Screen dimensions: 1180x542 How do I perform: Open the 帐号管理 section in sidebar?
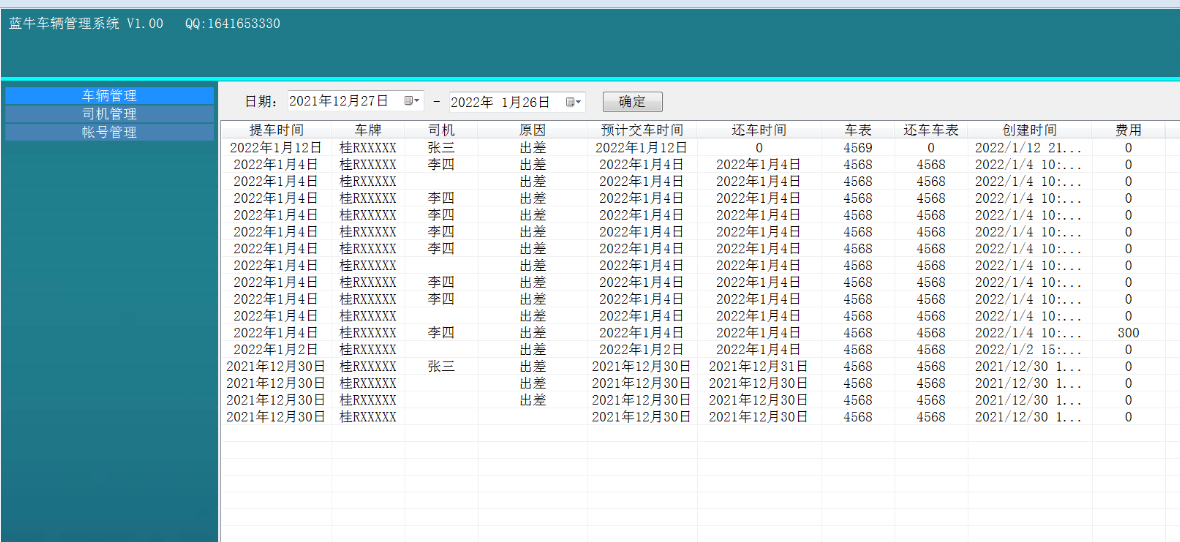click(x=109, y=132)
